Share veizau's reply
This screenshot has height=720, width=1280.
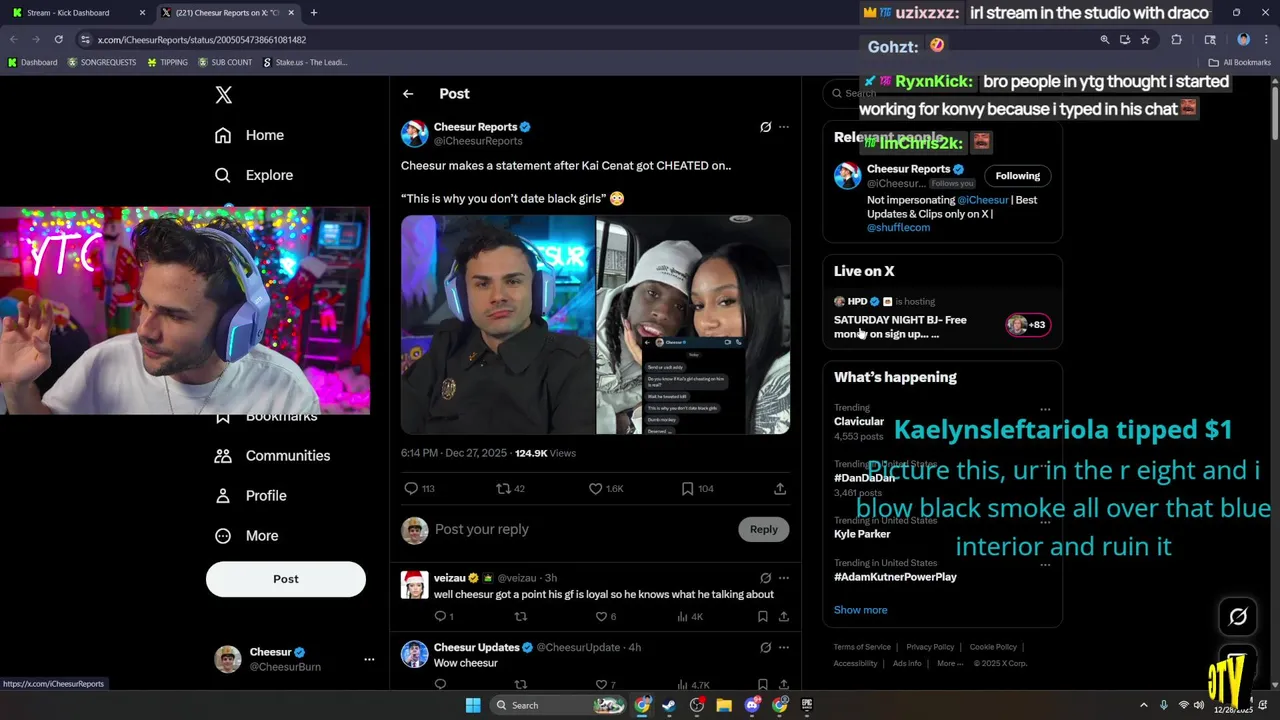pyautogui.click(x=784, y=617)
